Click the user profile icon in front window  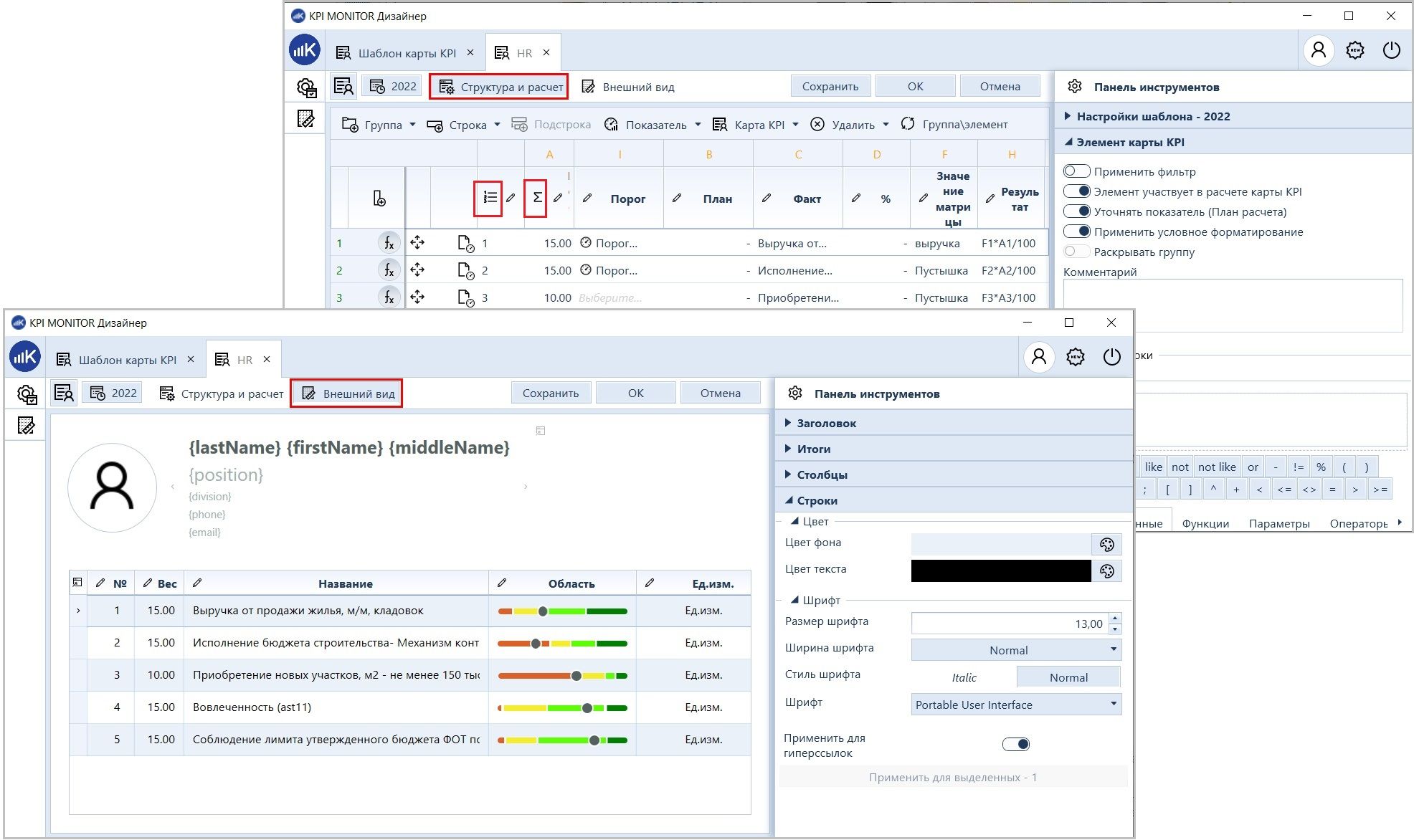1038,357
